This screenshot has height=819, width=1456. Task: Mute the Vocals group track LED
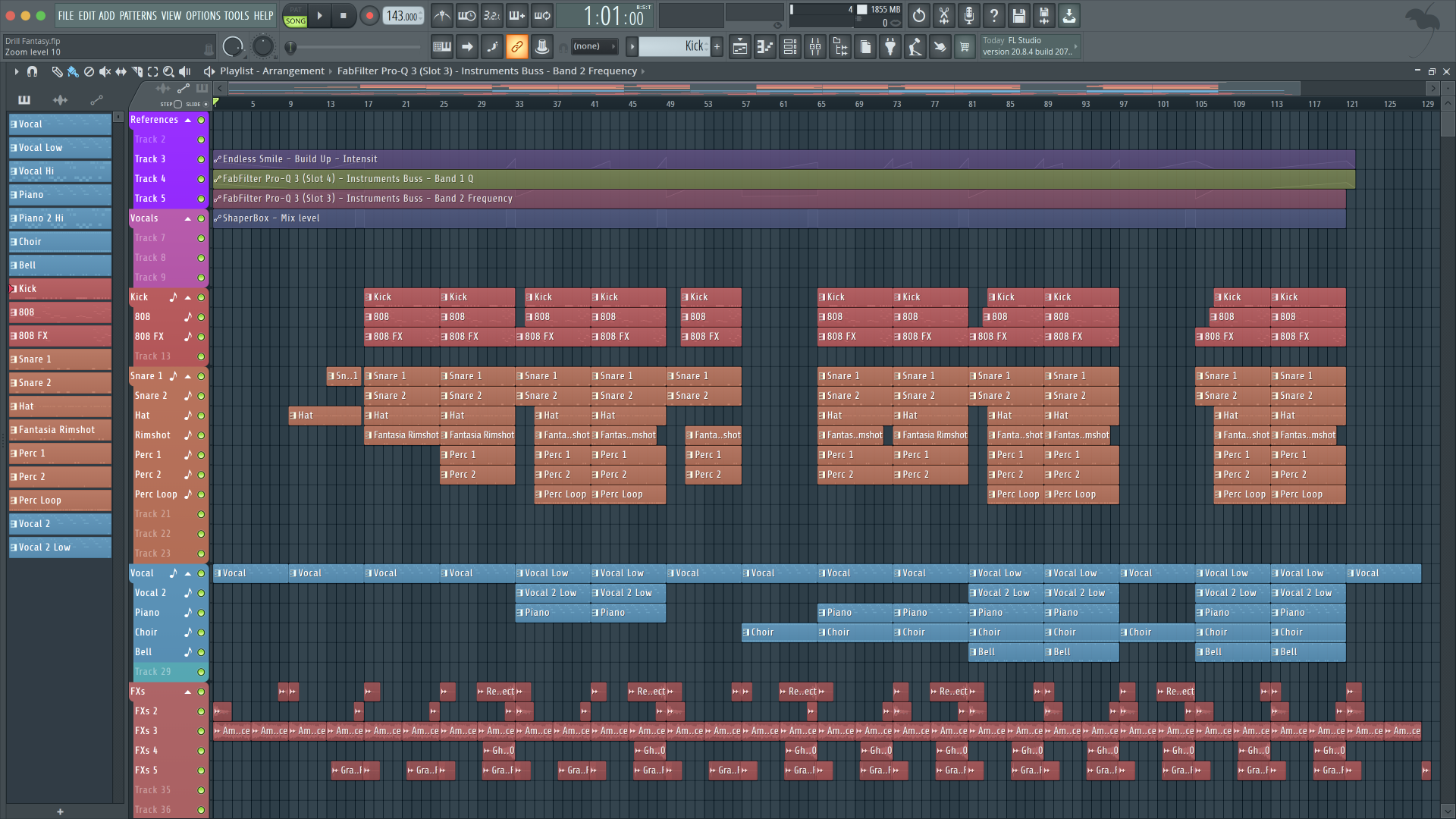pyautogui.click(x=201, y=218)
